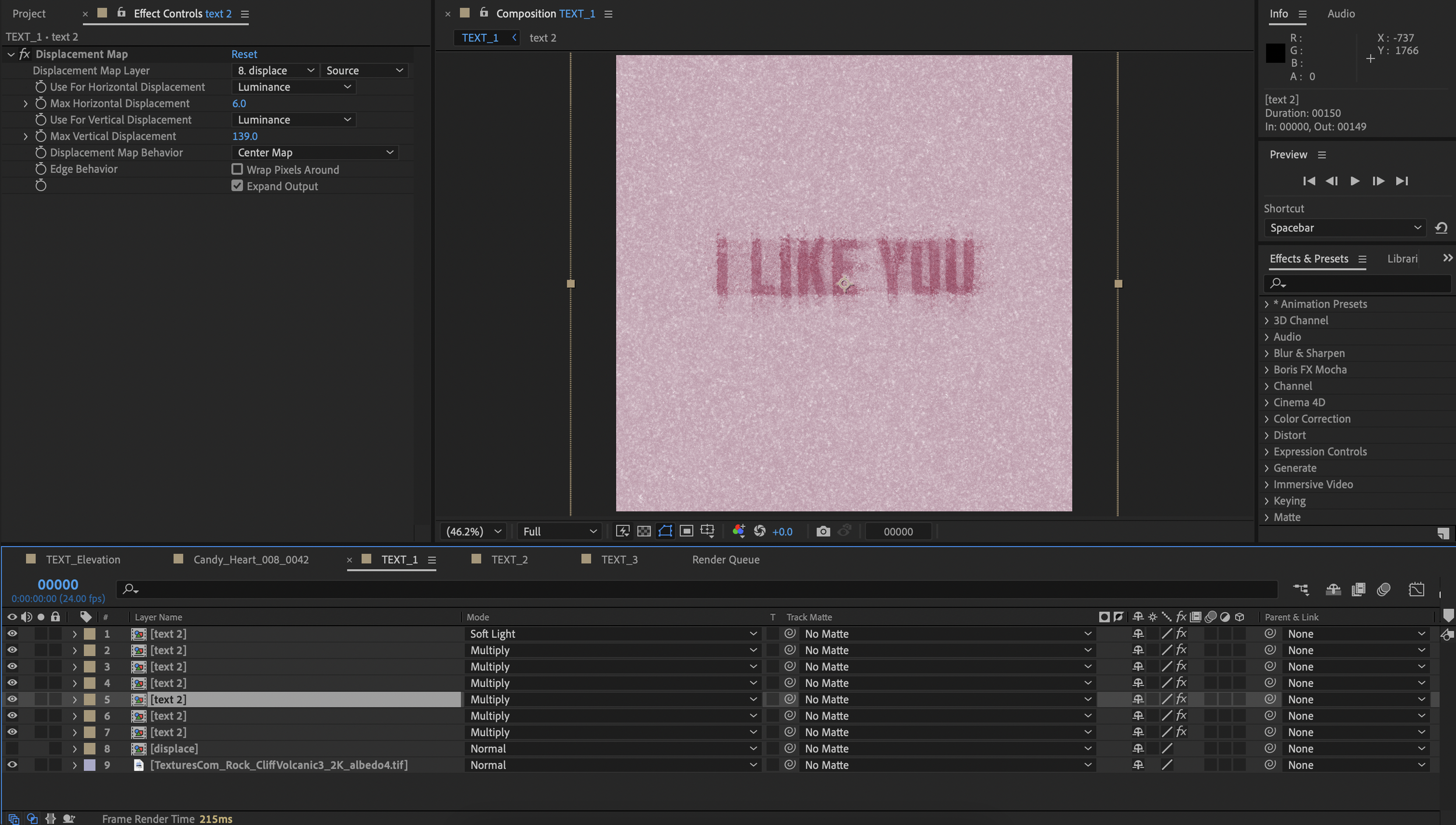
Task: Uncheck the Expand Output checkbox
Action: tap(237, 186)
